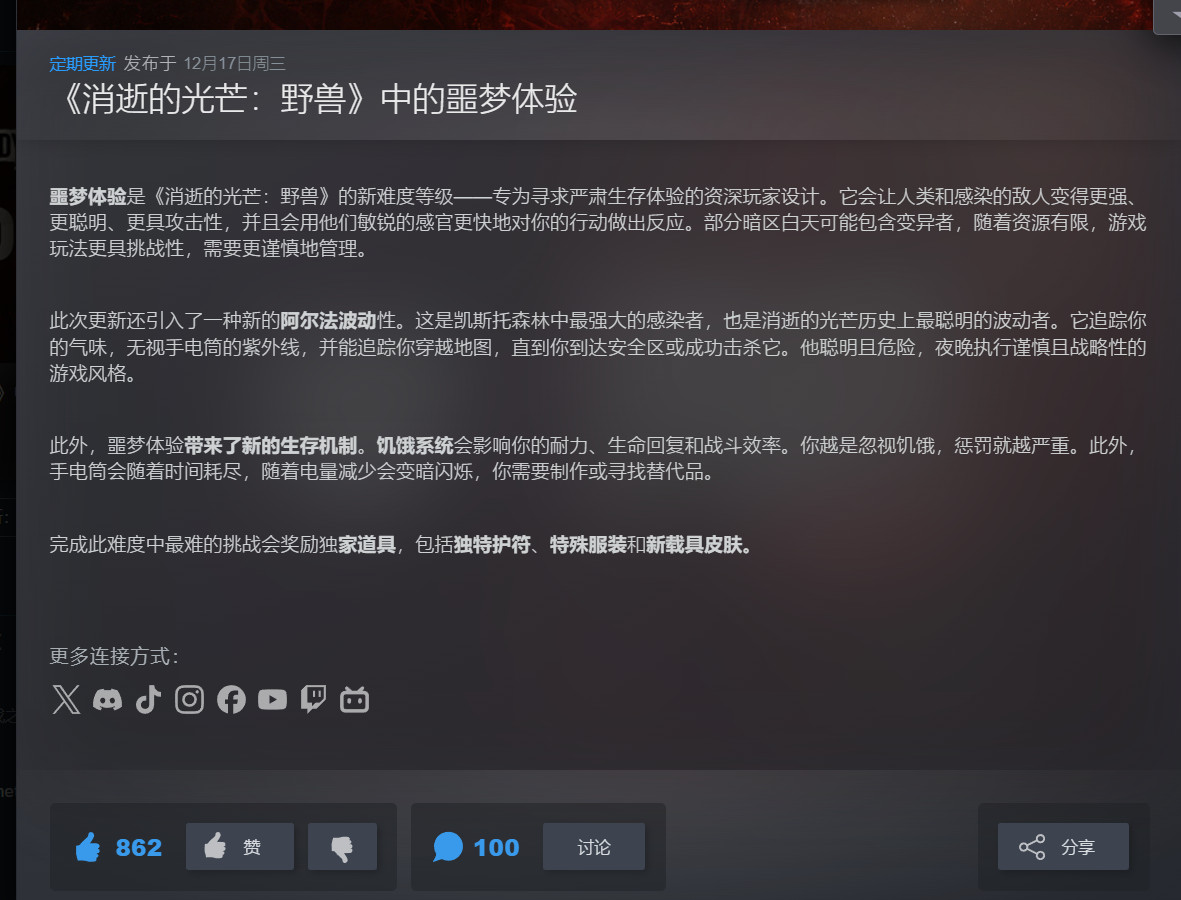Screen dimensions: 1181x900
Task: Open the TikTok social link icon
Action: [x=148, y=700]
